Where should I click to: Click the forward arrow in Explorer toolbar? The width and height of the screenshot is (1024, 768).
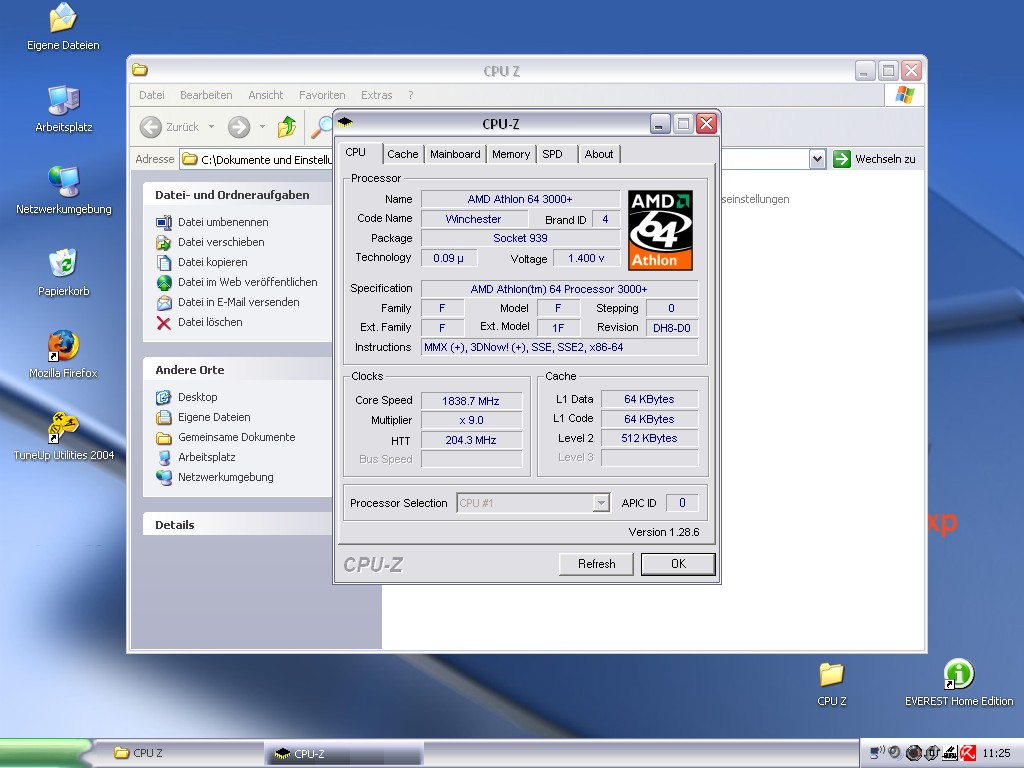(239, 127)
